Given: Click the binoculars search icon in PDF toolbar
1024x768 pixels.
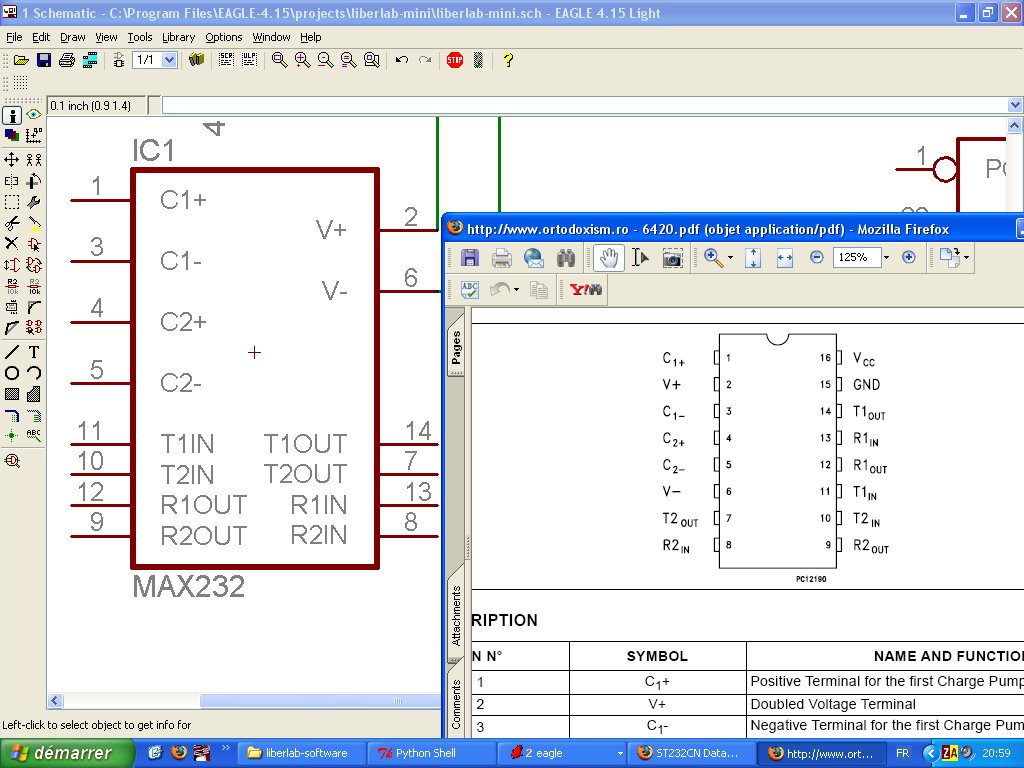Looking at the screenshot, I should pos(566,258).
